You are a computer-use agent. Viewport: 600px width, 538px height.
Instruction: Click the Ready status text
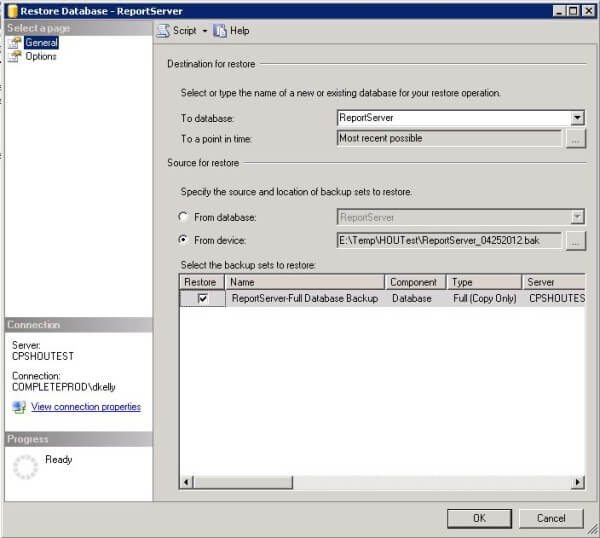(59, 460)
